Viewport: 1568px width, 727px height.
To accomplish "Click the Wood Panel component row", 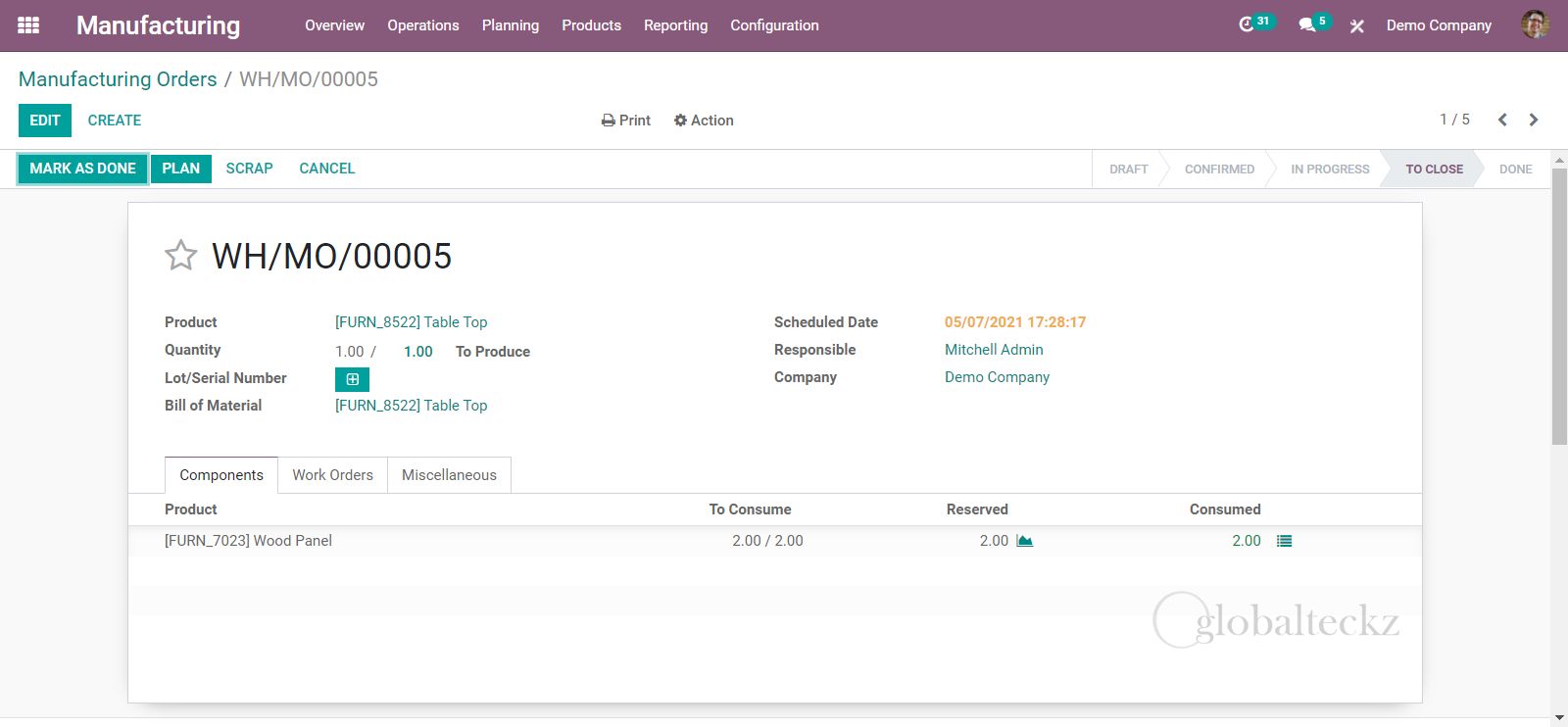I will point(774,541).
